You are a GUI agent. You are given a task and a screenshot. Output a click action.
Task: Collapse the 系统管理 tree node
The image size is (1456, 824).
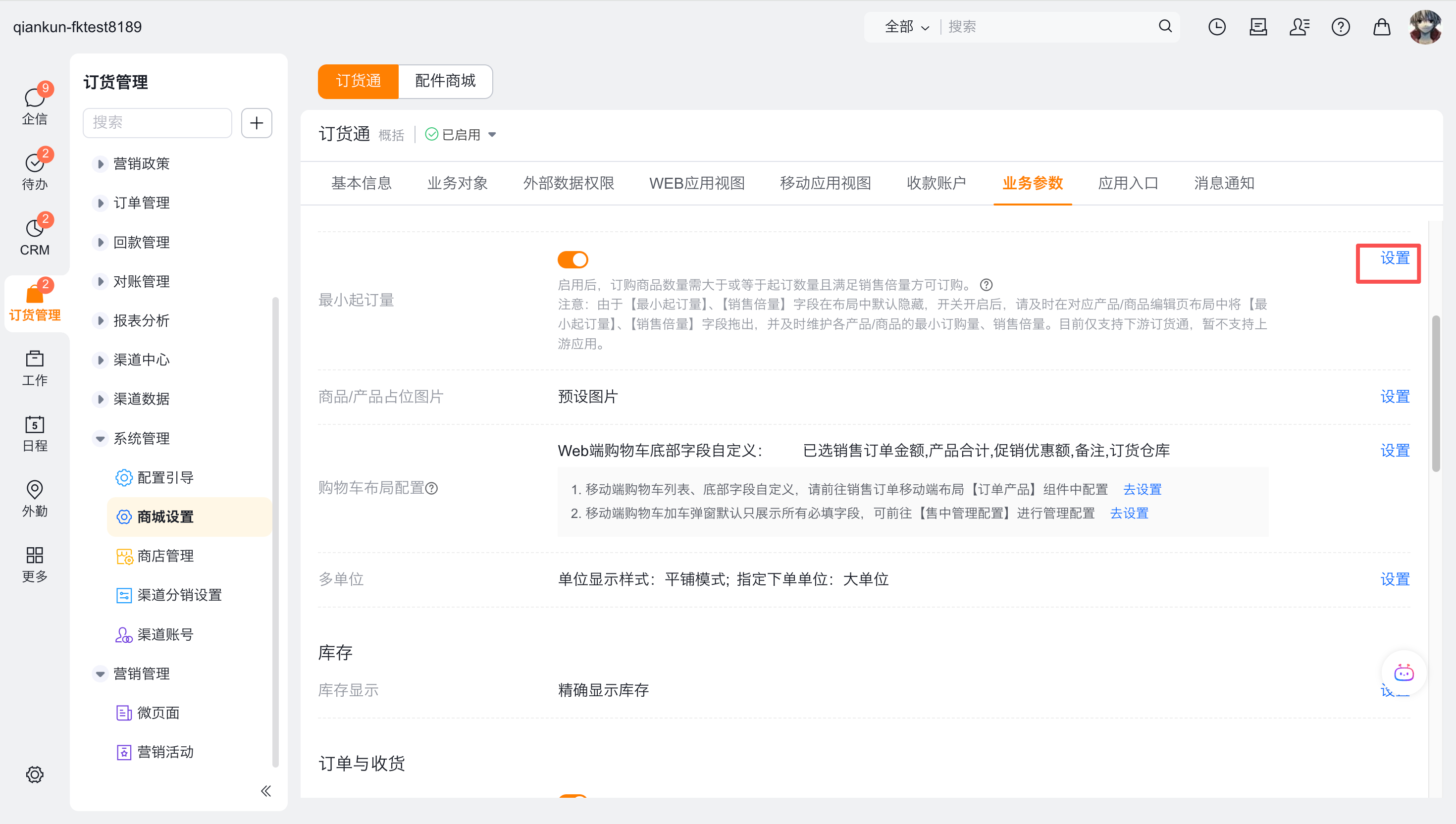tap(100, 439)
